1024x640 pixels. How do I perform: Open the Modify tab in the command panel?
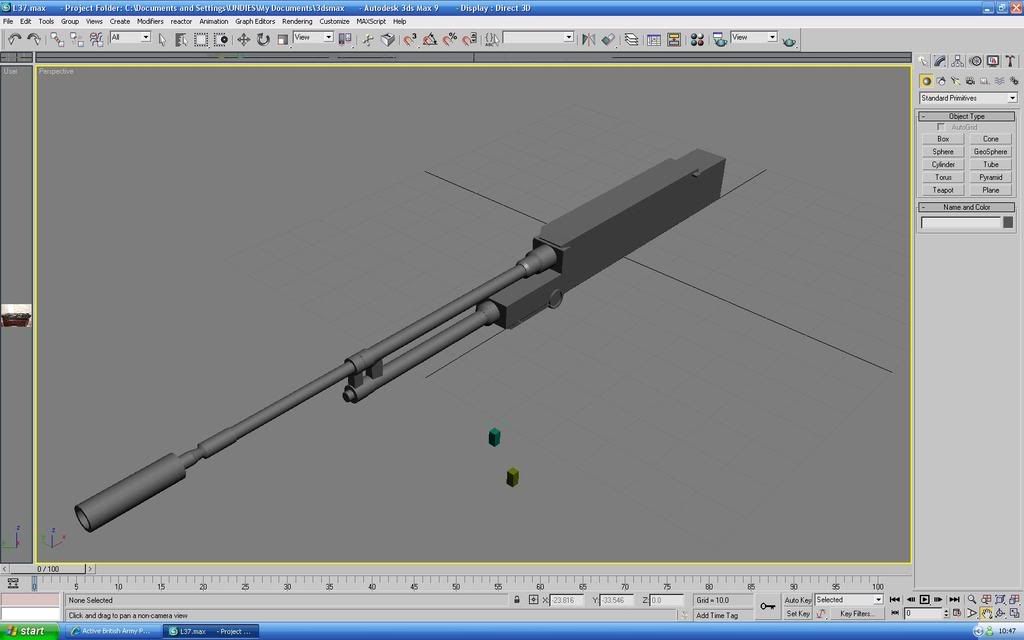point(941,61)
